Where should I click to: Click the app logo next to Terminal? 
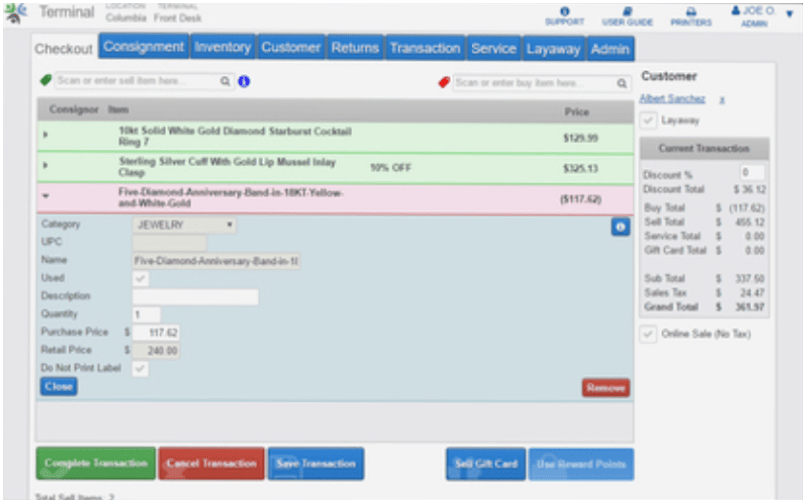(x=14, y=12)
